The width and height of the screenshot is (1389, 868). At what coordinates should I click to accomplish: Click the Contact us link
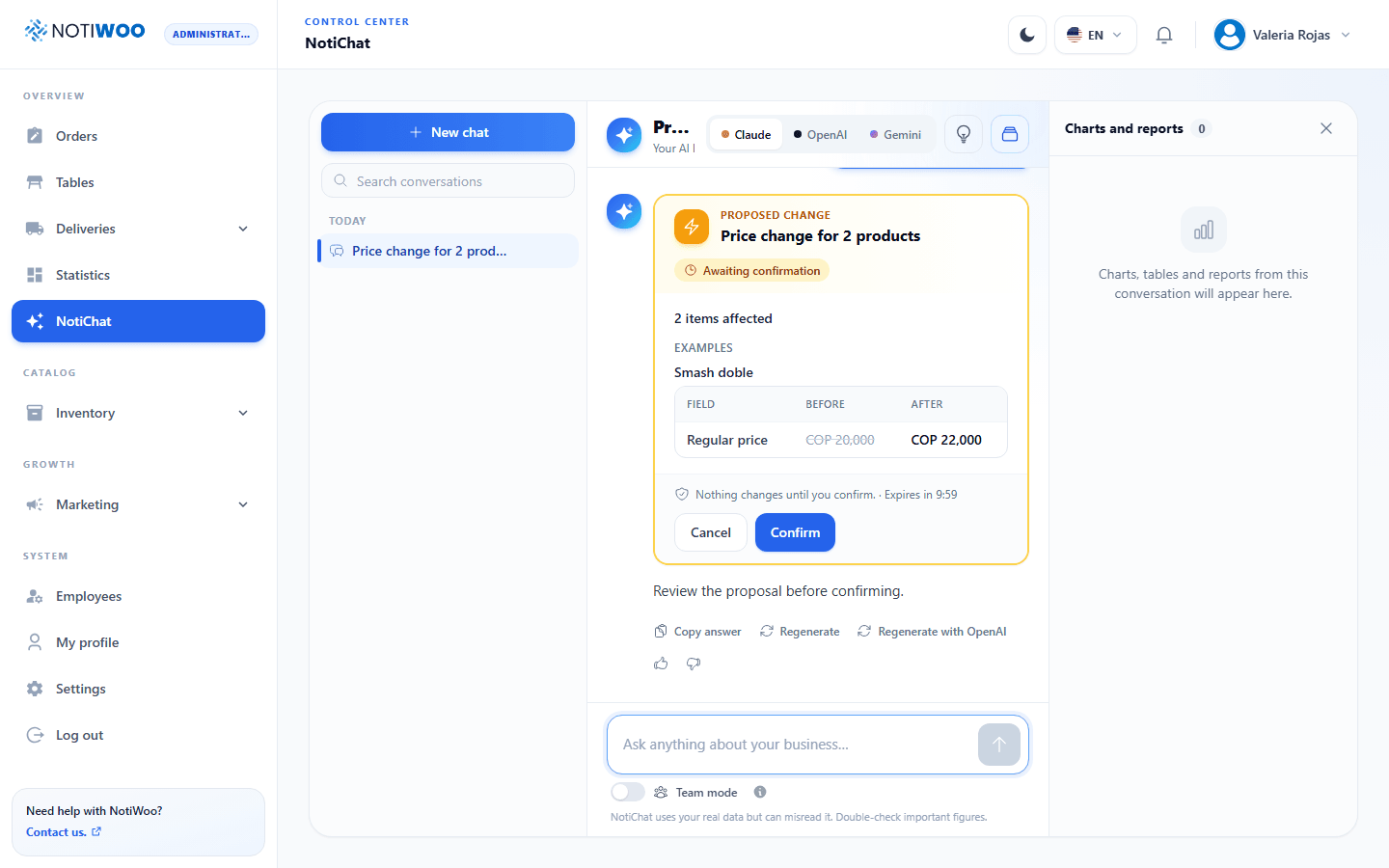coord(64,832)
